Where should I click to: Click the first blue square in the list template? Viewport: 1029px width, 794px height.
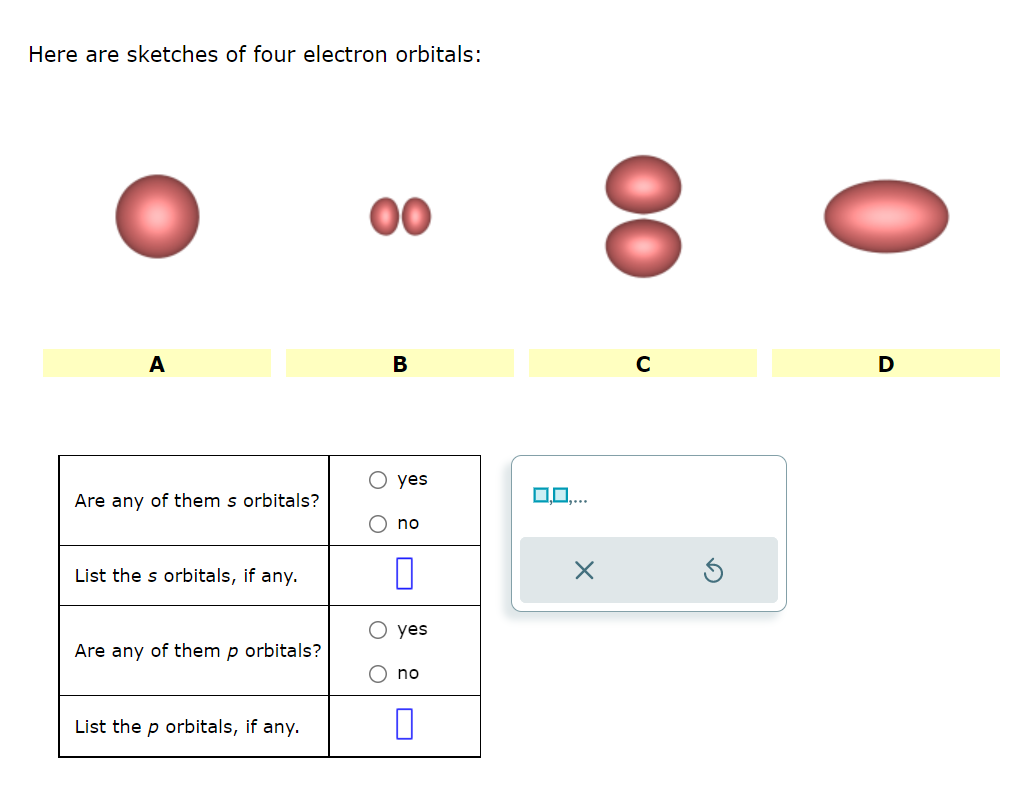coord(539,493)
